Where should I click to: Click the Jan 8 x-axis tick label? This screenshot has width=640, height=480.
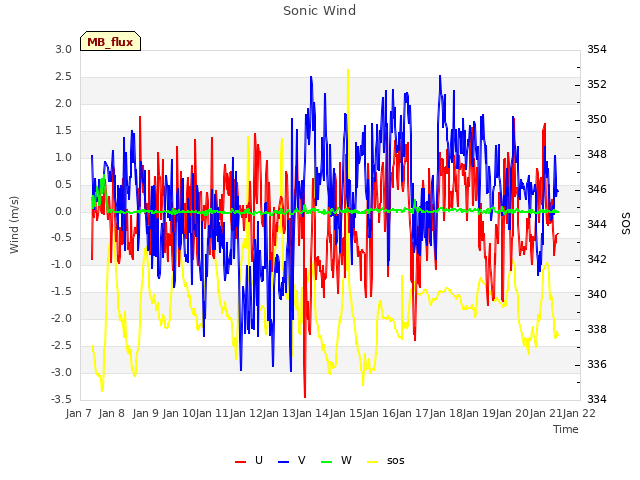[x=111, y=413]
